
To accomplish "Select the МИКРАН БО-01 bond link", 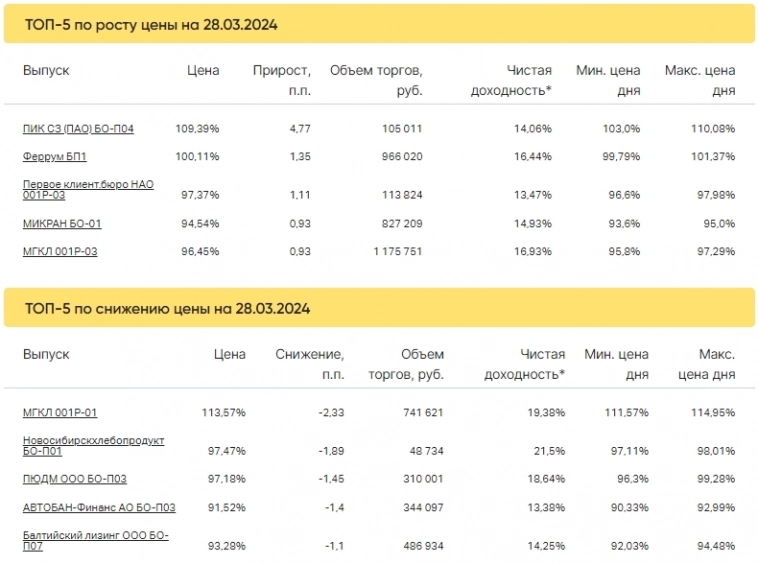I will point(62,223).
